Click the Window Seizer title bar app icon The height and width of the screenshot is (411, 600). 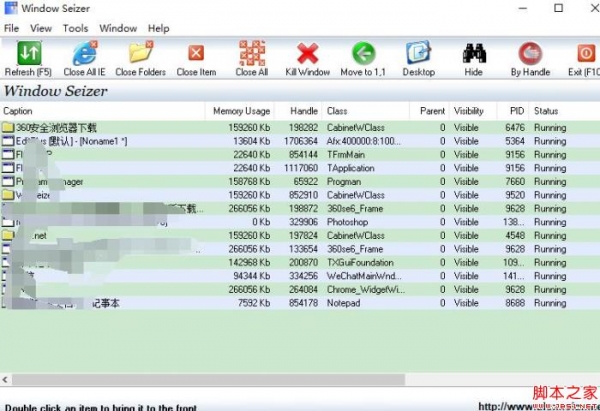[10, 8]
